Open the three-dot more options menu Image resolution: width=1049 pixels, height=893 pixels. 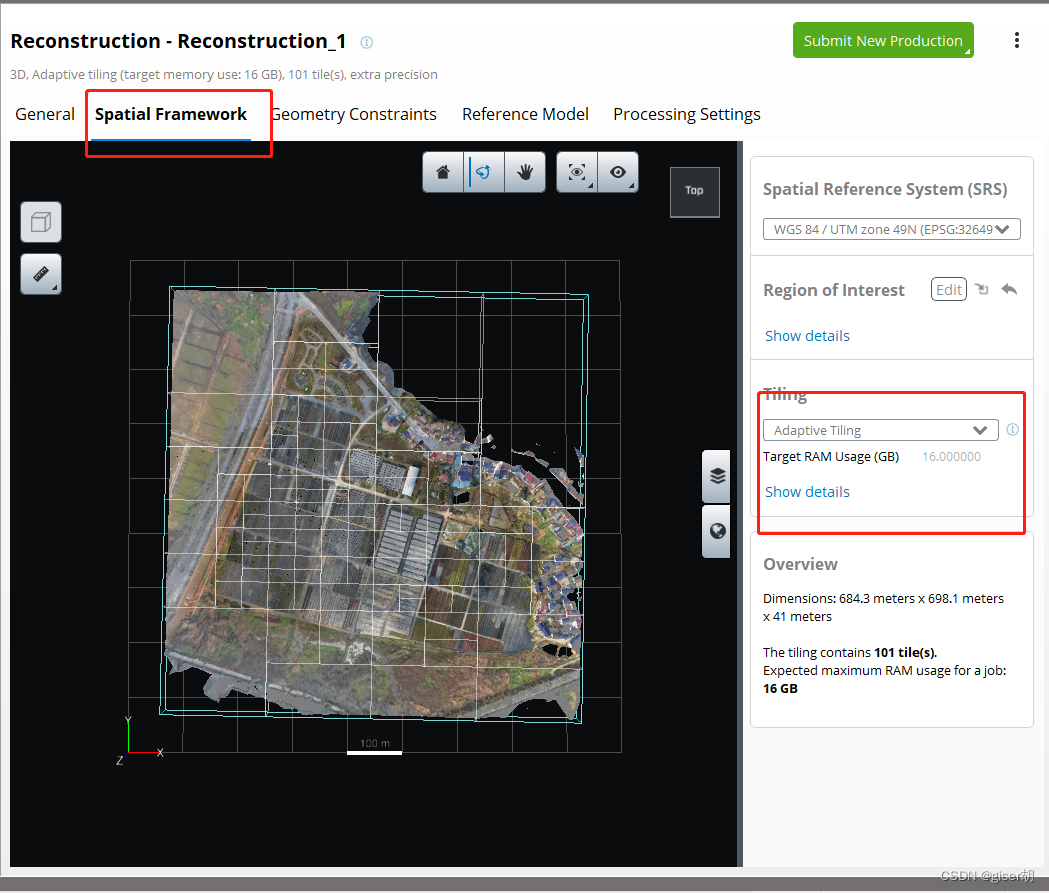[1016, 40]
